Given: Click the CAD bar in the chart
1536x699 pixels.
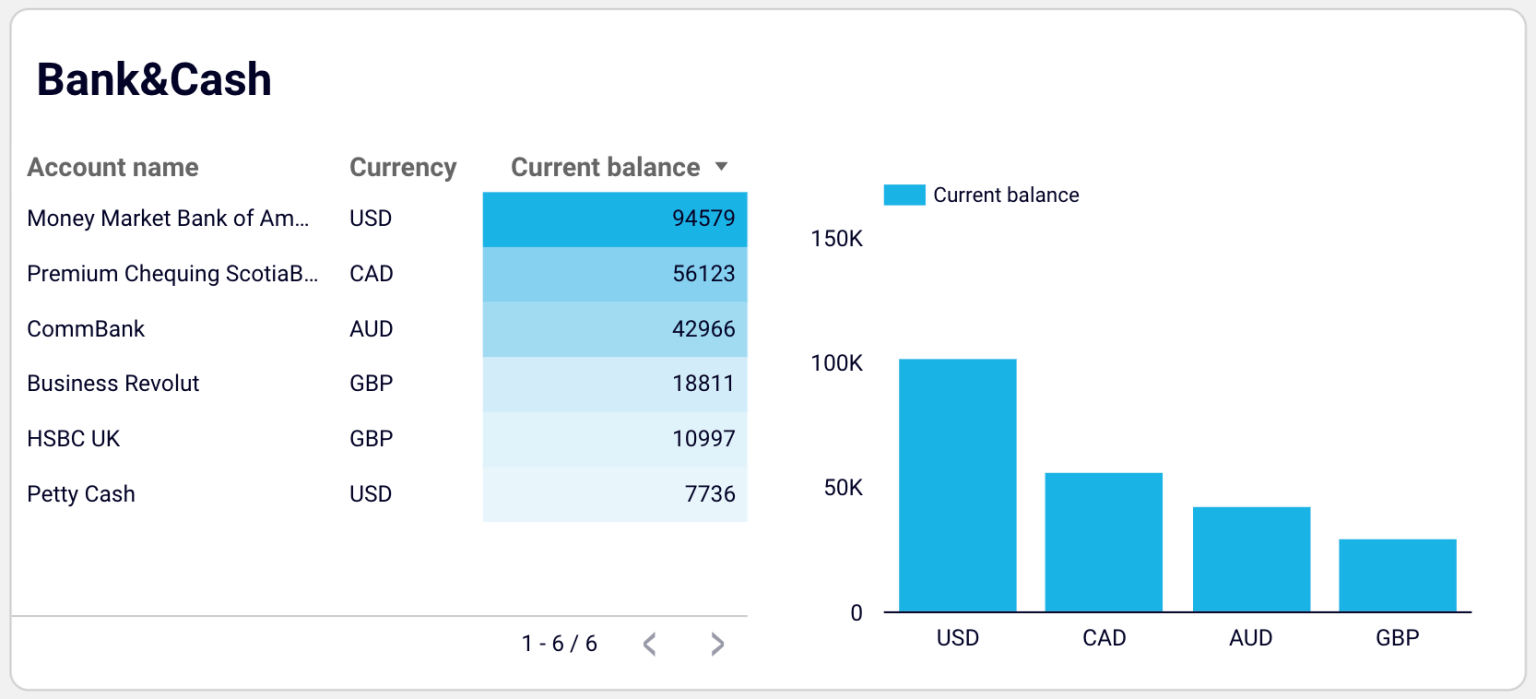Looking at the screenshot, I should coord(1104,540).
